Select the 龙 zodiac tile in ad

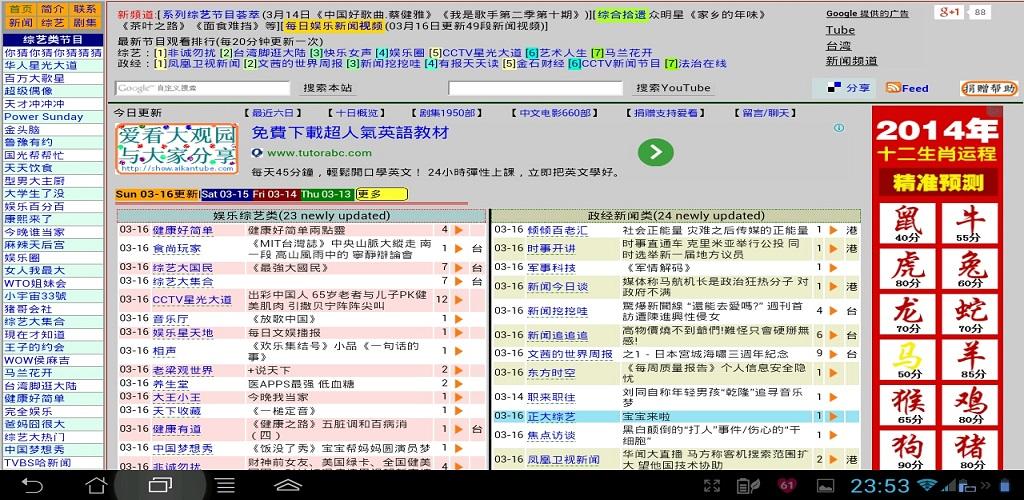point(906,314)
